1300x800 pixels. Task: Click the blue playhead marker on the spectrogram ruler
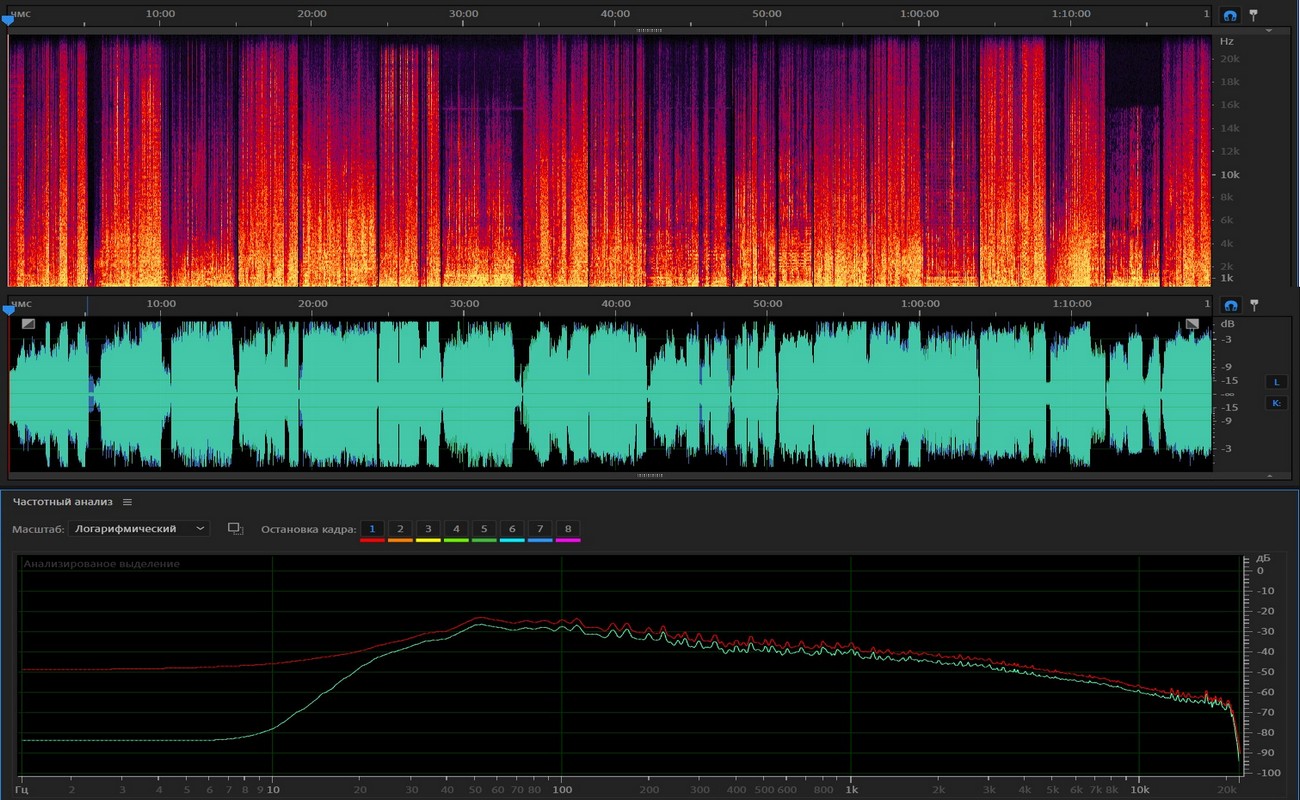click(x=8, y=21)
